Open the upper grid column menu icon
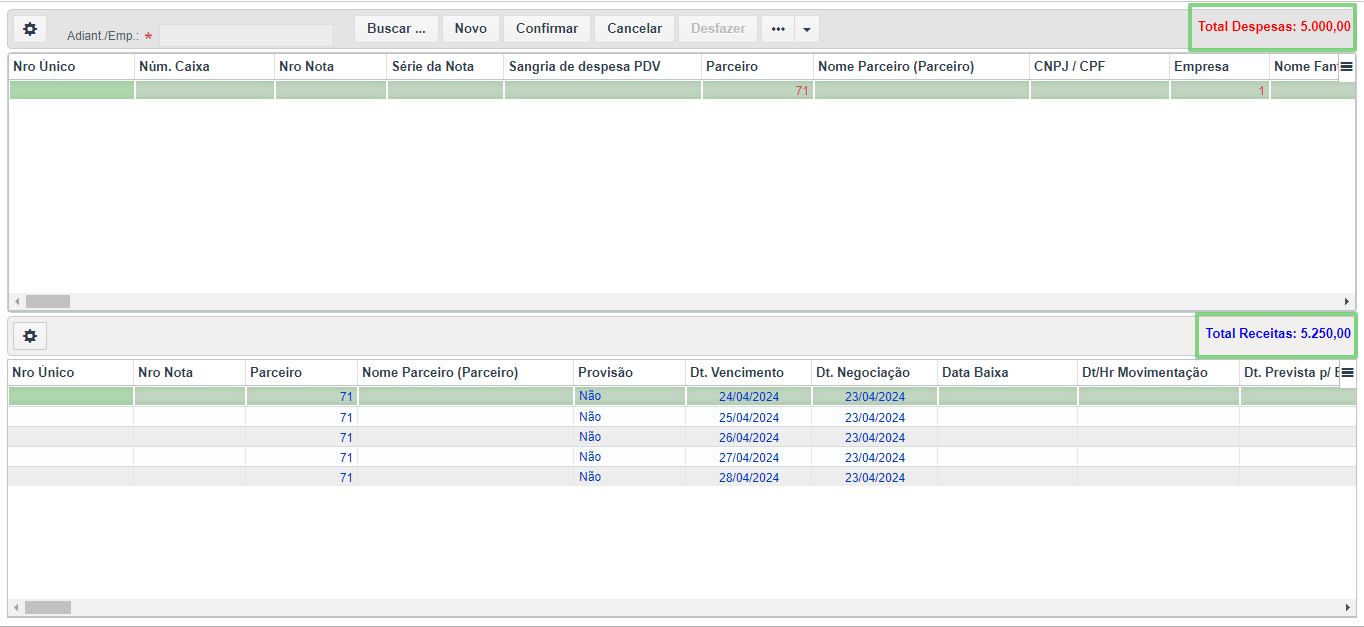The image size is (1364, 627). pyautogui.click(x=1346, y=66)
